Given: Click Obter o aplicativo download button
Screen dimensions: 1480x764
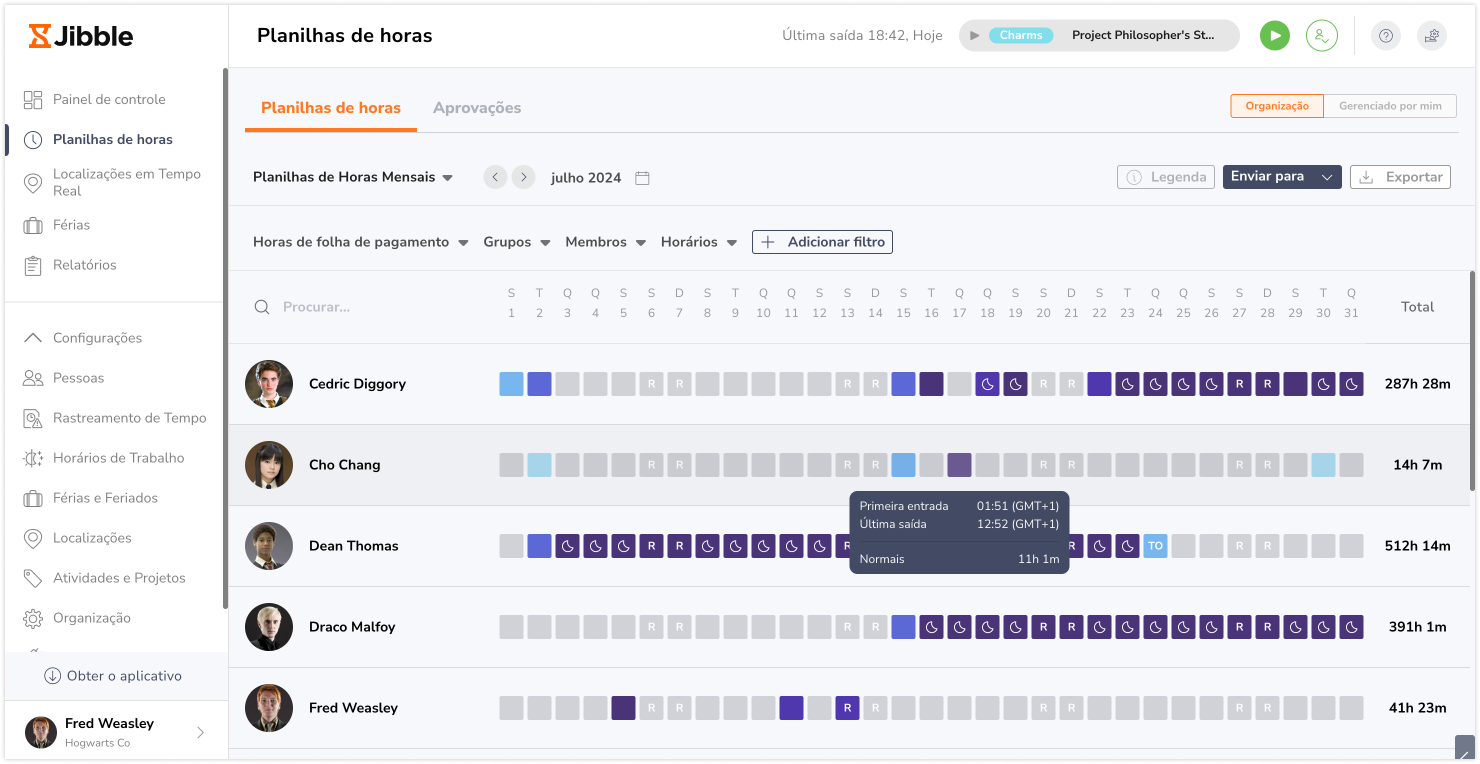Looking at the screenshot, I should coord(113,676).
